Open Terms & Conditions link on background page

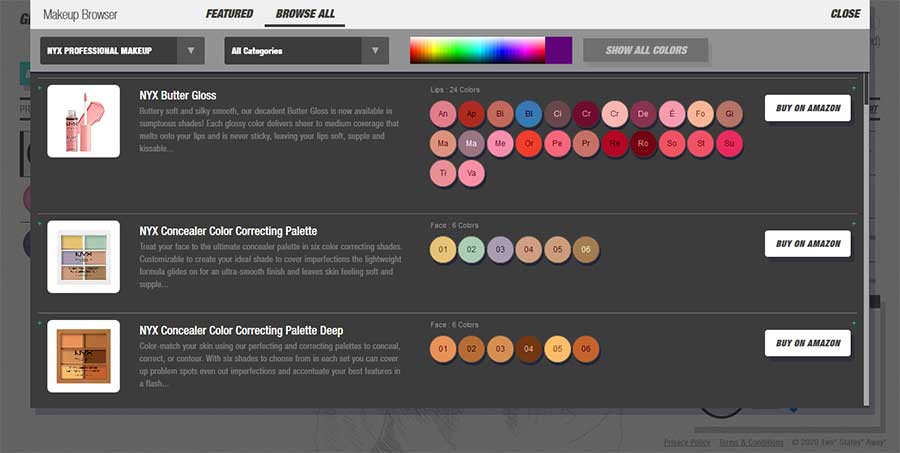click(751, 443)
